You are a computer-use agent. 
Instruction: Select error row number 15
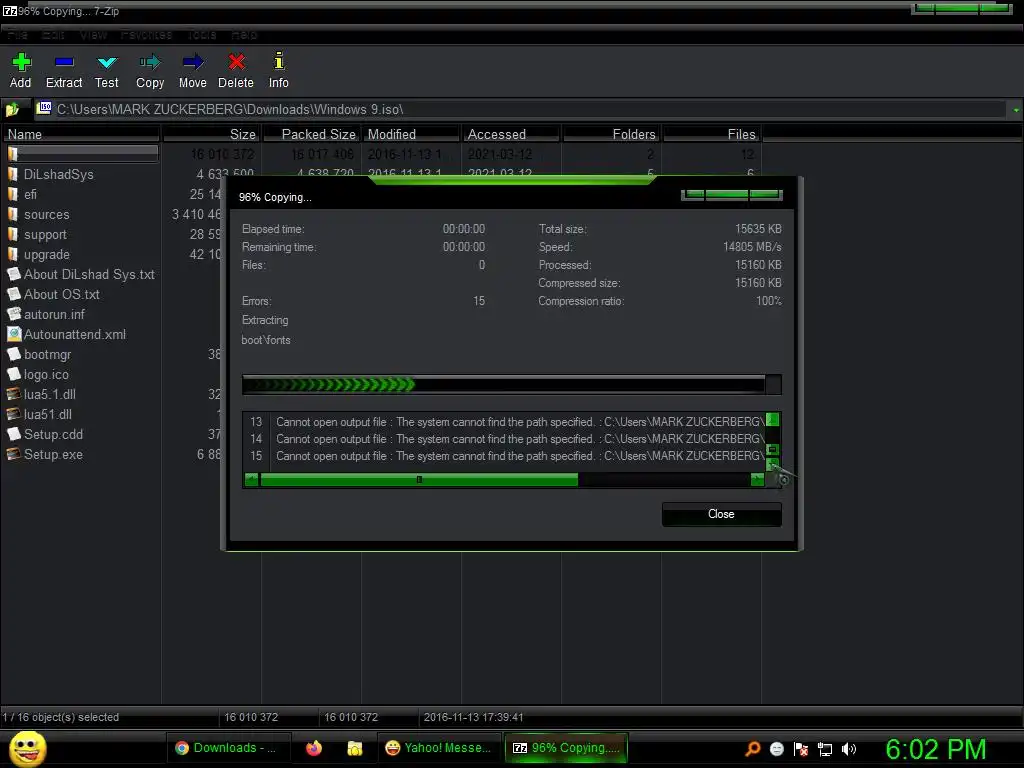pos(504,456)
